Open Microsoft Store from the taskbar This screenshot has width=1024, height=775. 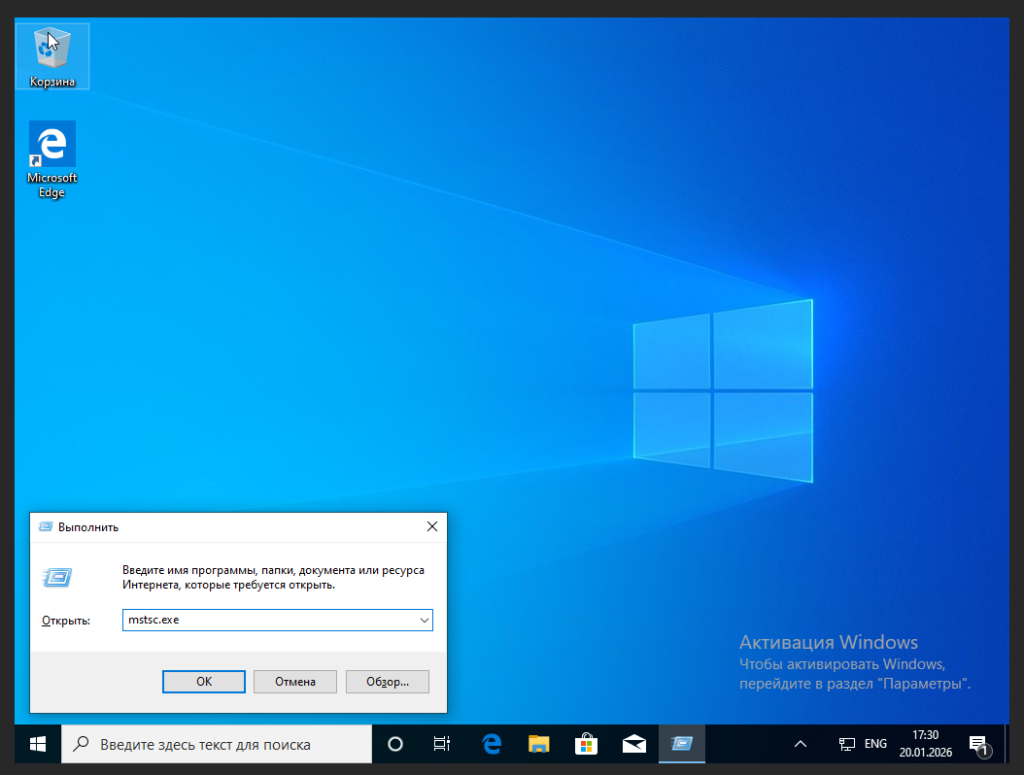[586, 744]
